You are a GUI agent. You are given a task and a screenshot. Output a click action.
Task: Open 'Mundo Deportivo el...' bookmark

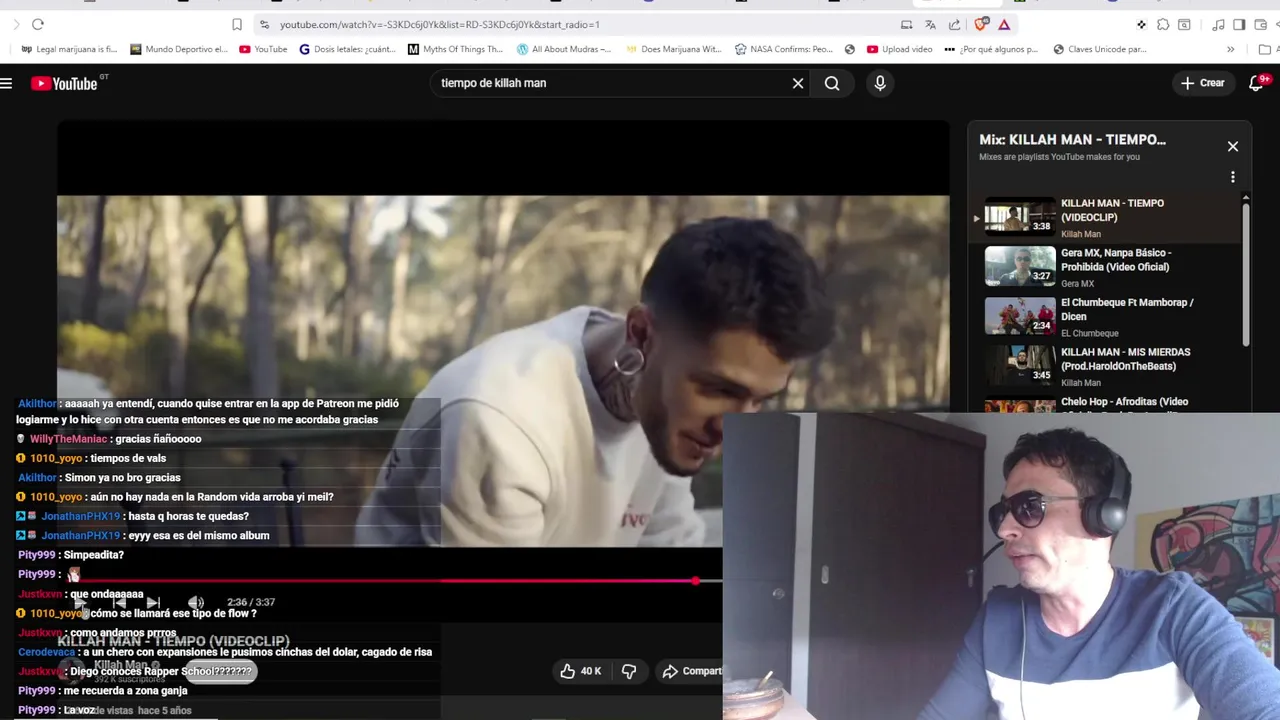point(179,49)
